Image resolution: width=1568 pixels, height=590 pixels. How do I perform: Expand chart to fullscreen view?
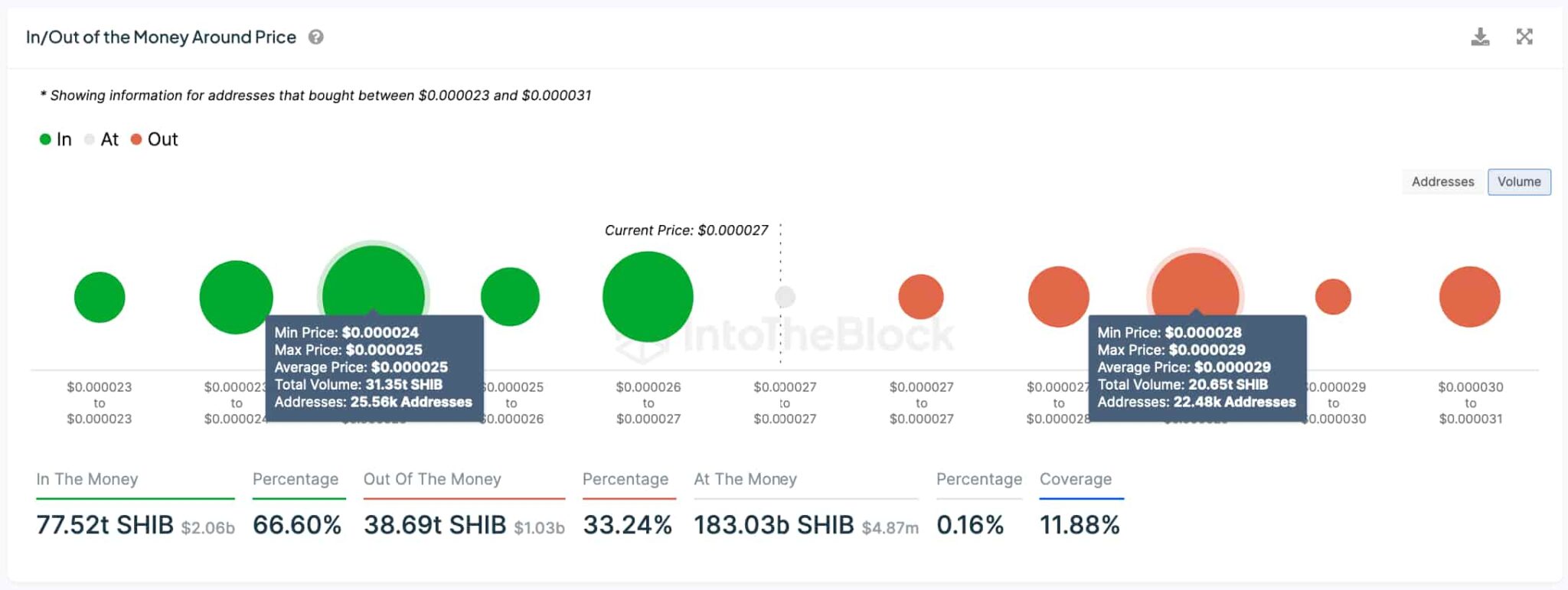click(x=1524, y=37)
